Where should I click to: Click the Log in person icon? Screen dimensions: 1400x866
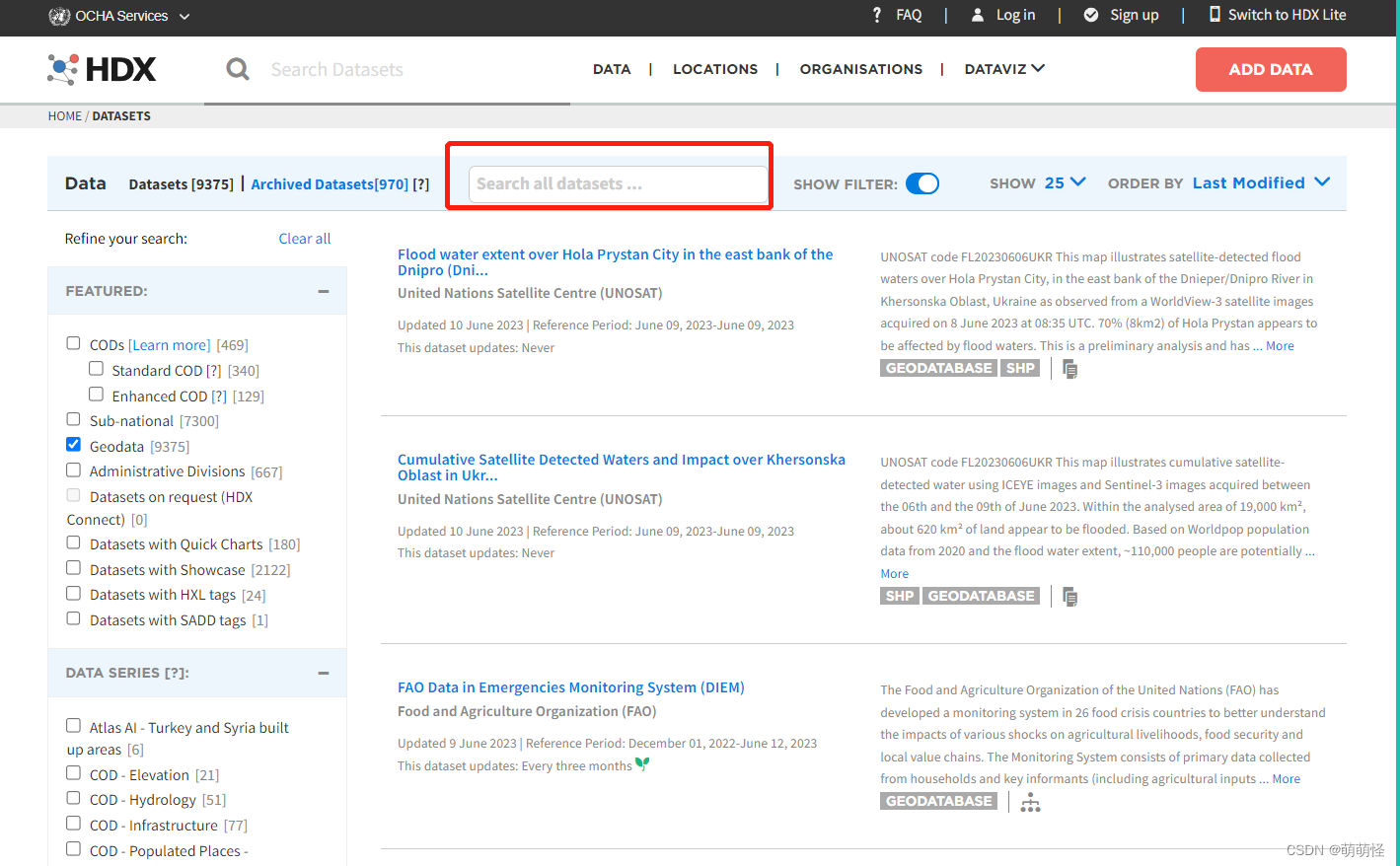pos(978,15)
